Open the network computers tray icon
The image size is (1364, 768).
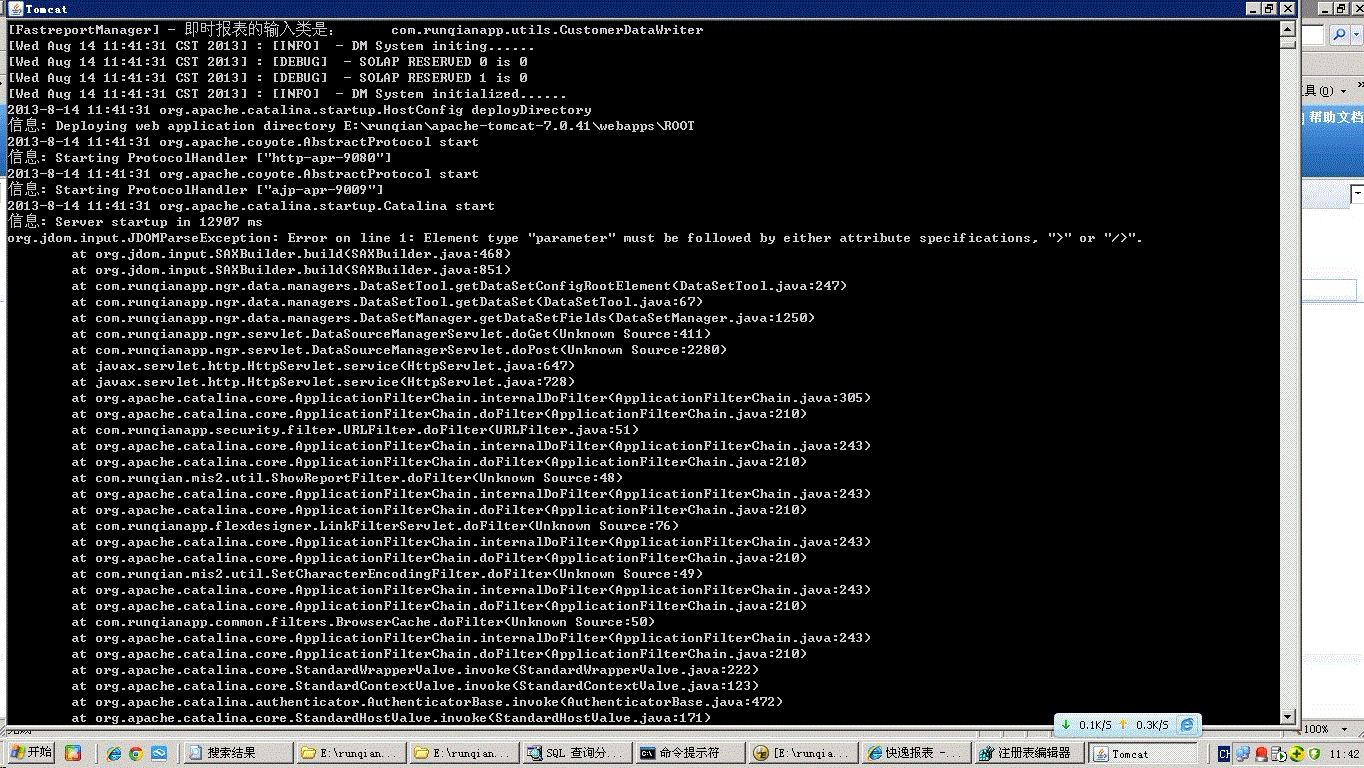[1243, 753]
